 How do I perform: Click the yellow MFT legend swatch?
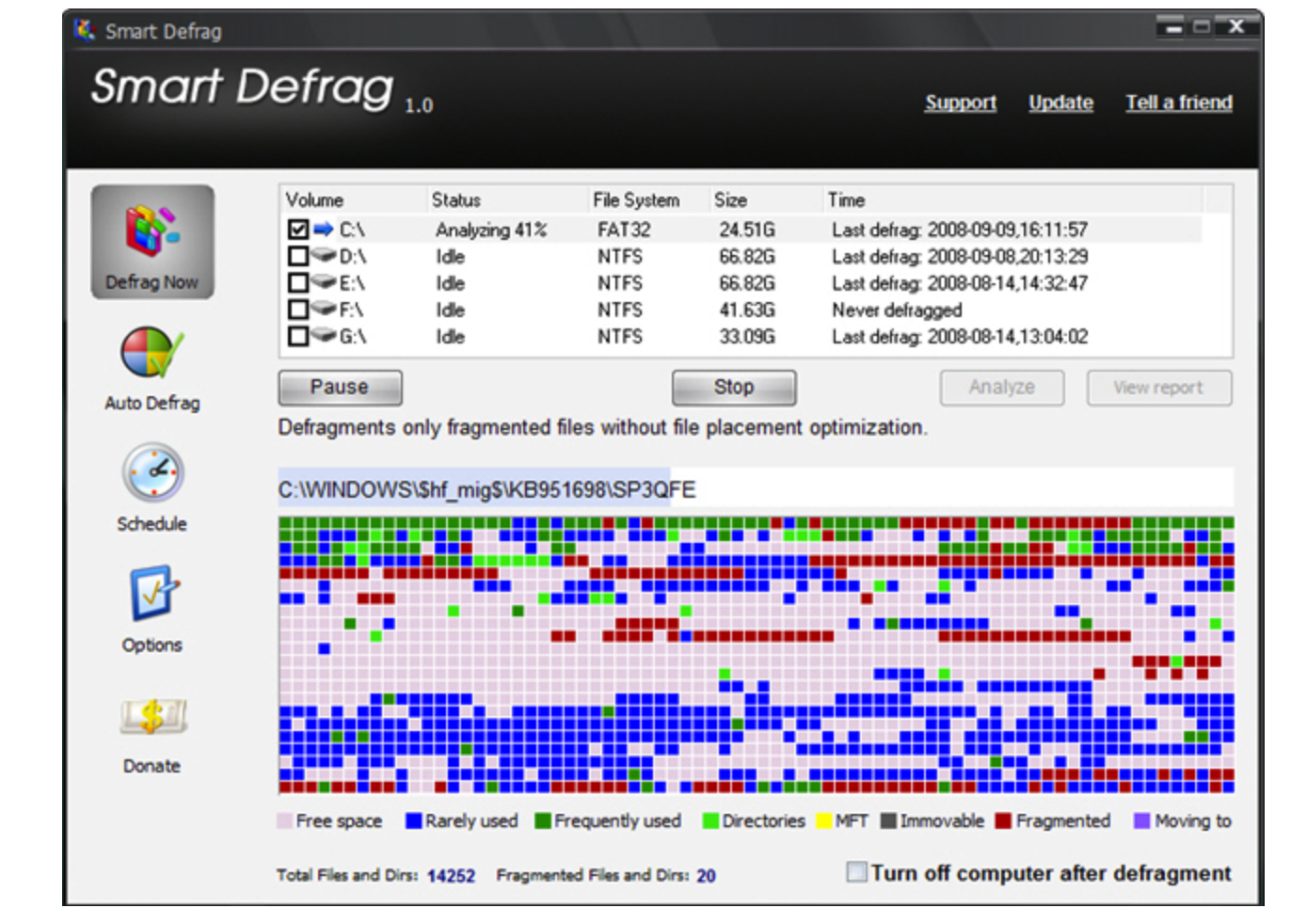pyautogui.click(x=824, y=820)
